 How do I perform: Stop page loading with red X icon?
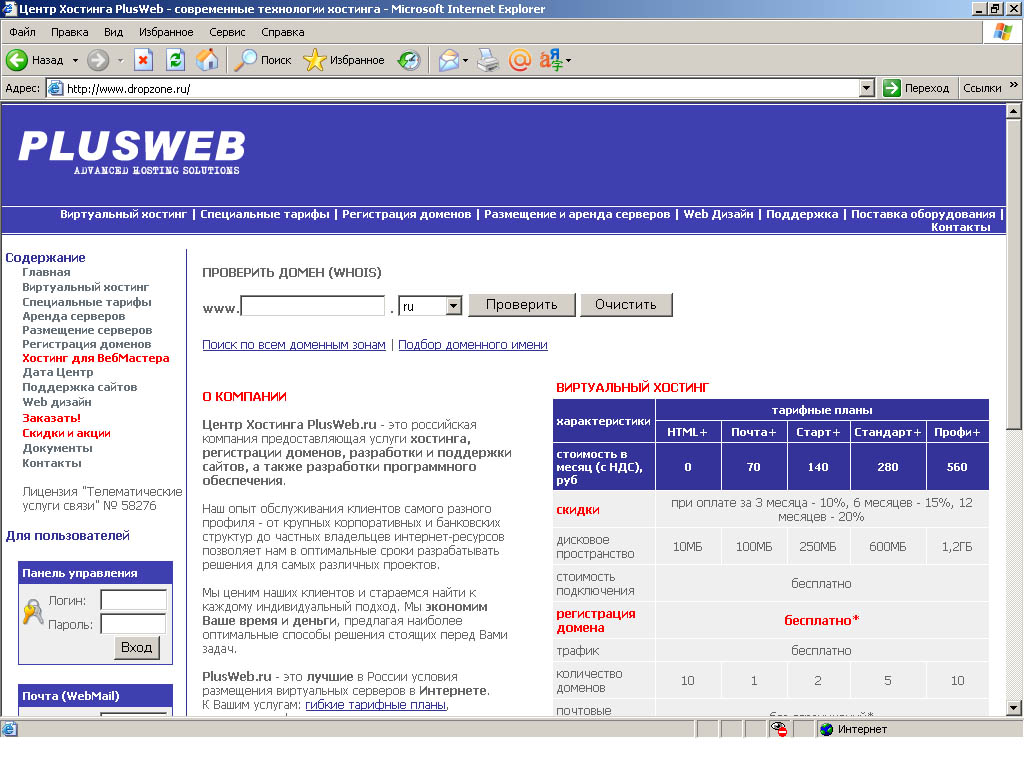click(143, 60)
